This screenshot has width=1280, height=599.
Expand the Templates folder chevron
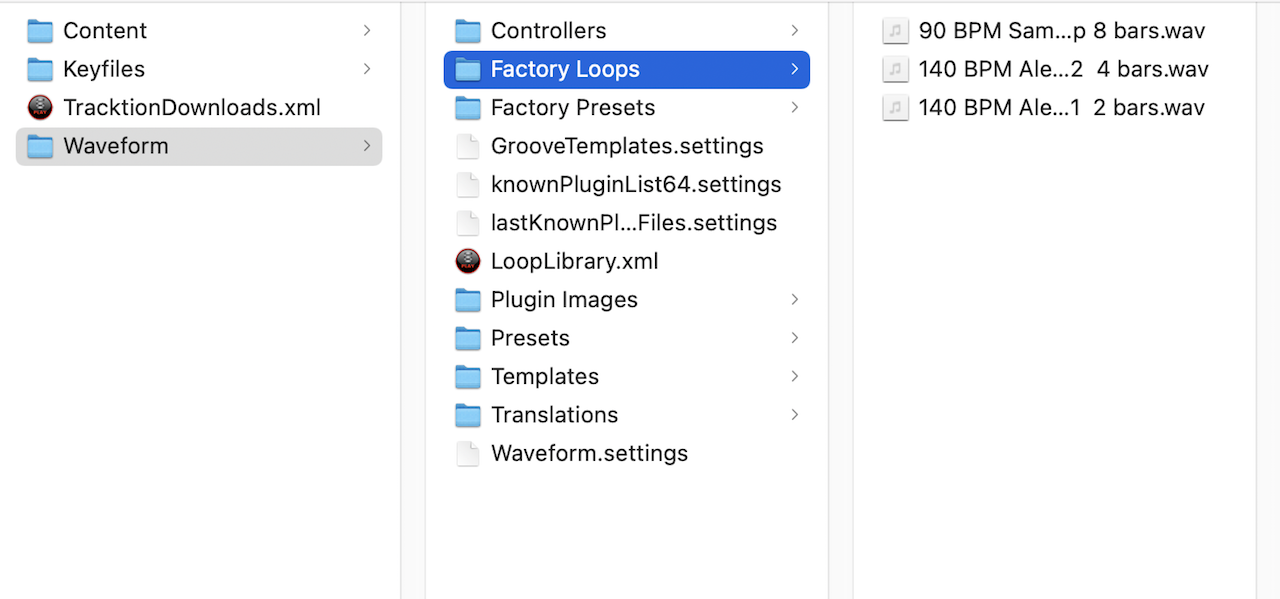(x=795, y=376)
